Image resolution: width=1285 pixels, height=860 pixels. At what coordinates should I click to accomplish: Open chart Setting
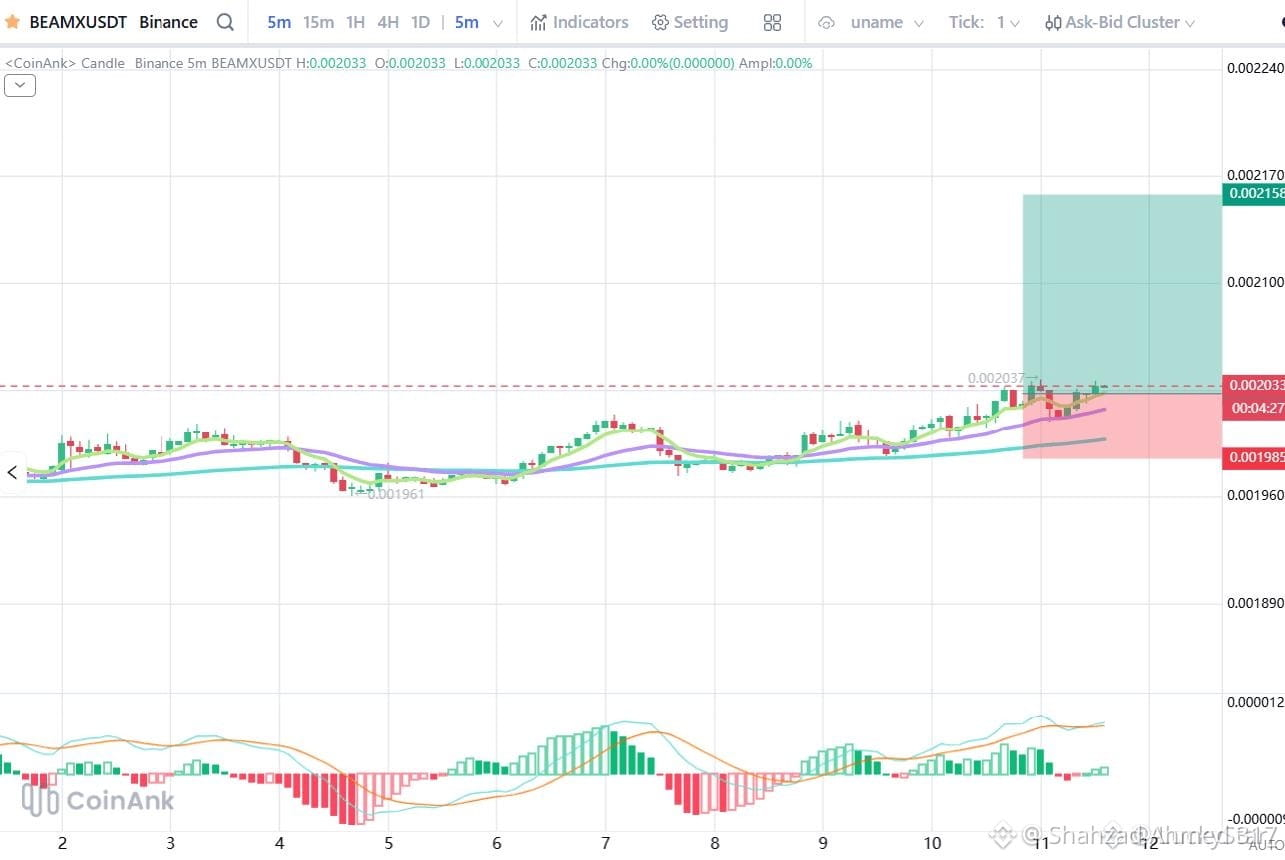tap(690, 22)
